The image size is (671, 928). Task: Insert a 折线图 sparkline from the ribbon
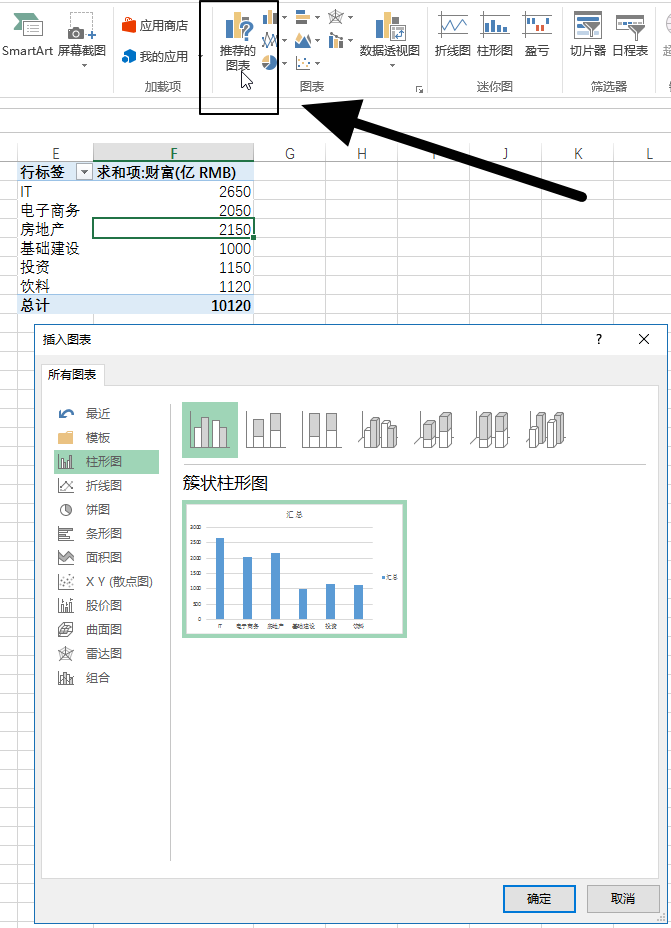click(x=452, y=36)
